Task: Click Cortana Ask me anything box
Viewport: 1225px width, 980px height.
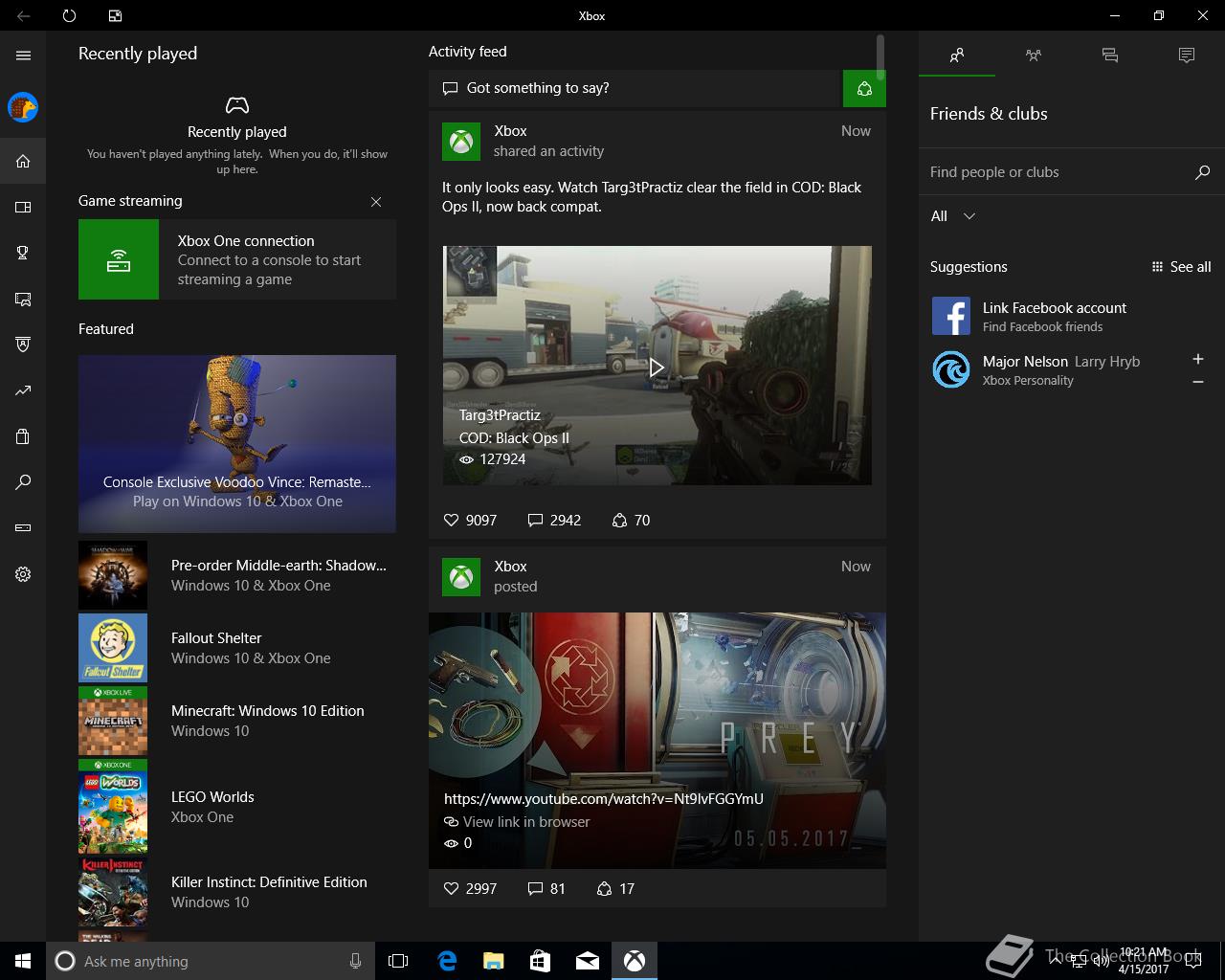Action: [211, 961]
